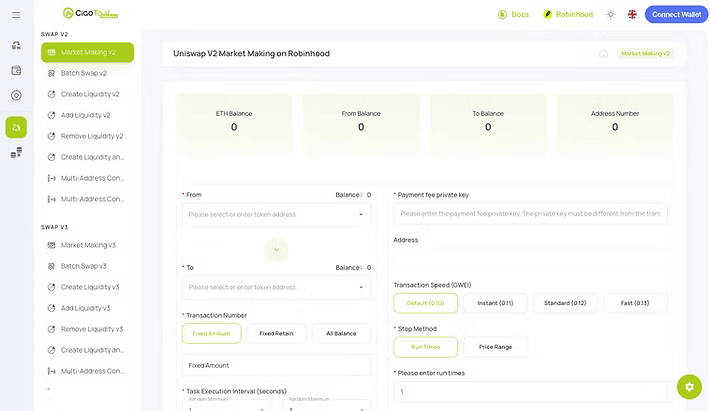Expand the To token address dropdown
Screen dimensions: 710x411
[x=276, y=287]
